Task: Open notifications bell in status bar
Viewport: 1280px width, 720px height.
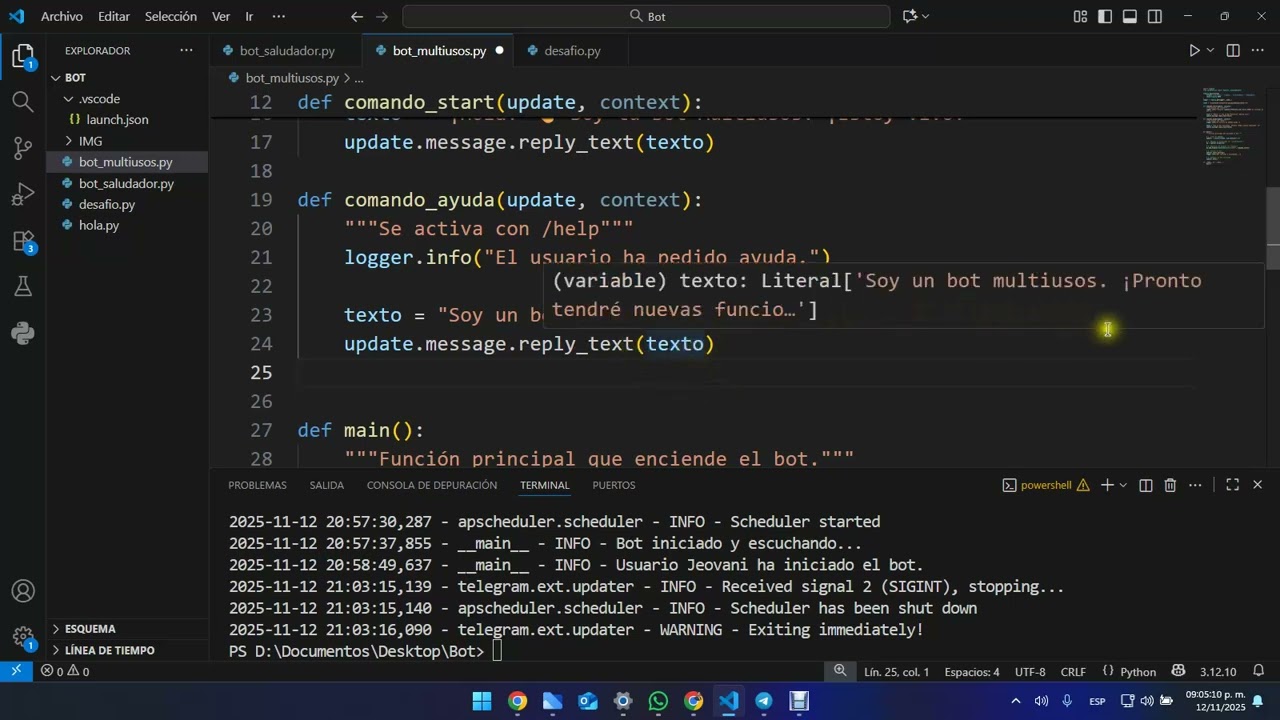Action: point(1257,671)
